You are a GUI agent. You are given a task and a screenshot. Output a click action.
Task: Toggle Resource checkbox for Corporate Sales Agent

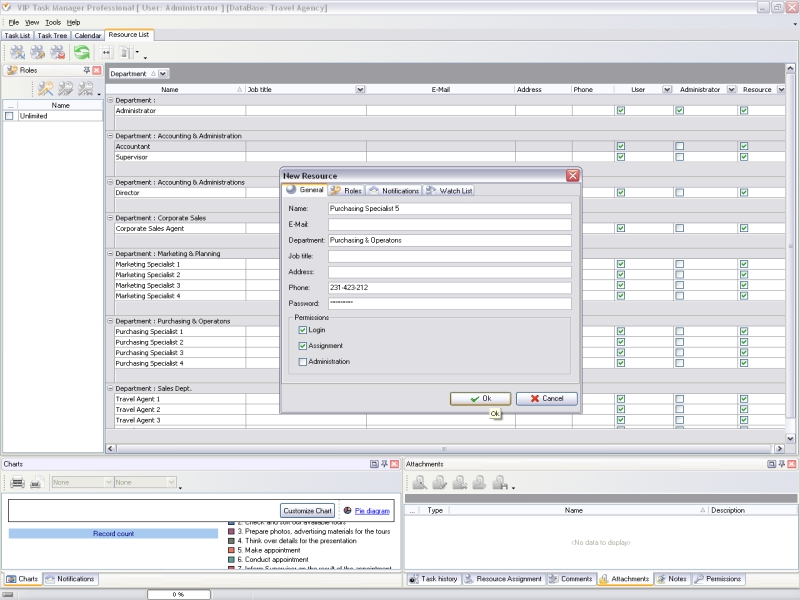pyautogui.click(x=744, y=228)
